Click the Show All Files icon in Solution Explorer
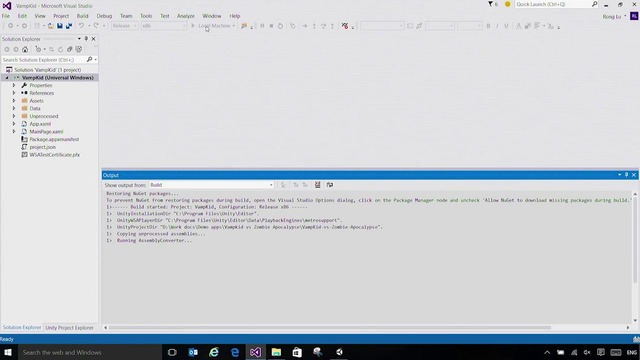Screen dimensions: 640x360 click(x=78, y=49)
